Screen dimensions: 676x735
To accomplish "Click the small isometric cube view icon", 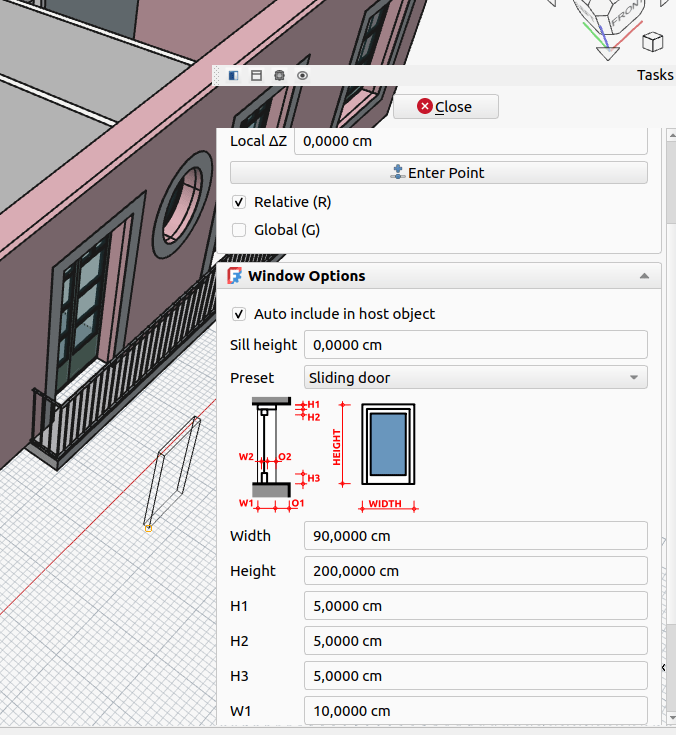I will pyautogui.click(x=652, y=41).
